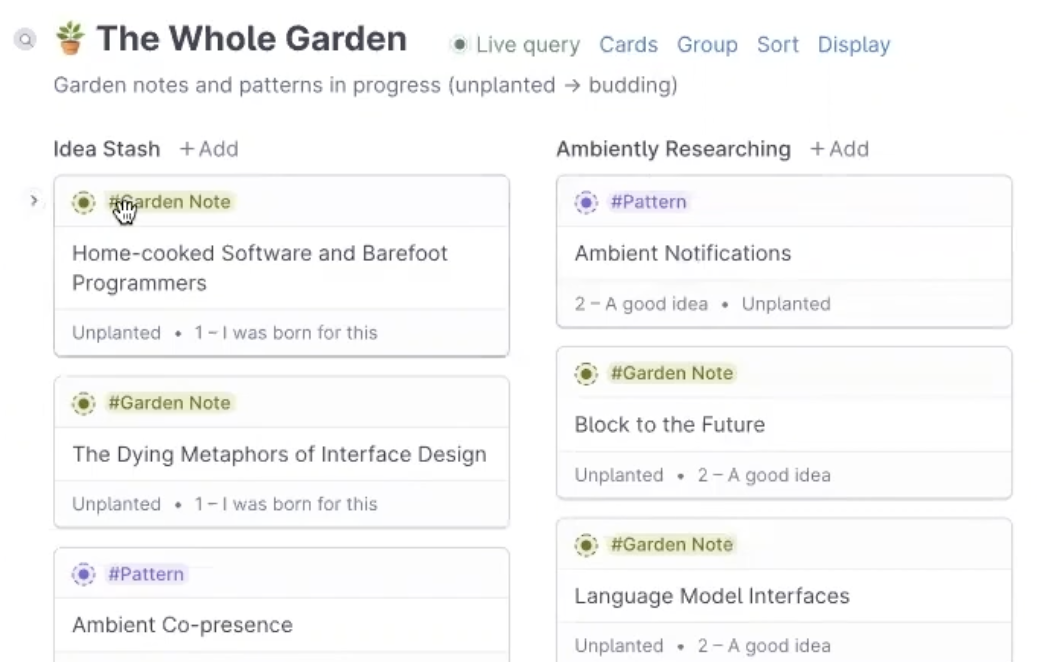Viewport: 1050px width, 662px height.
Task: Open the 'Ambient Co-presence' card title
Action: 182,625
